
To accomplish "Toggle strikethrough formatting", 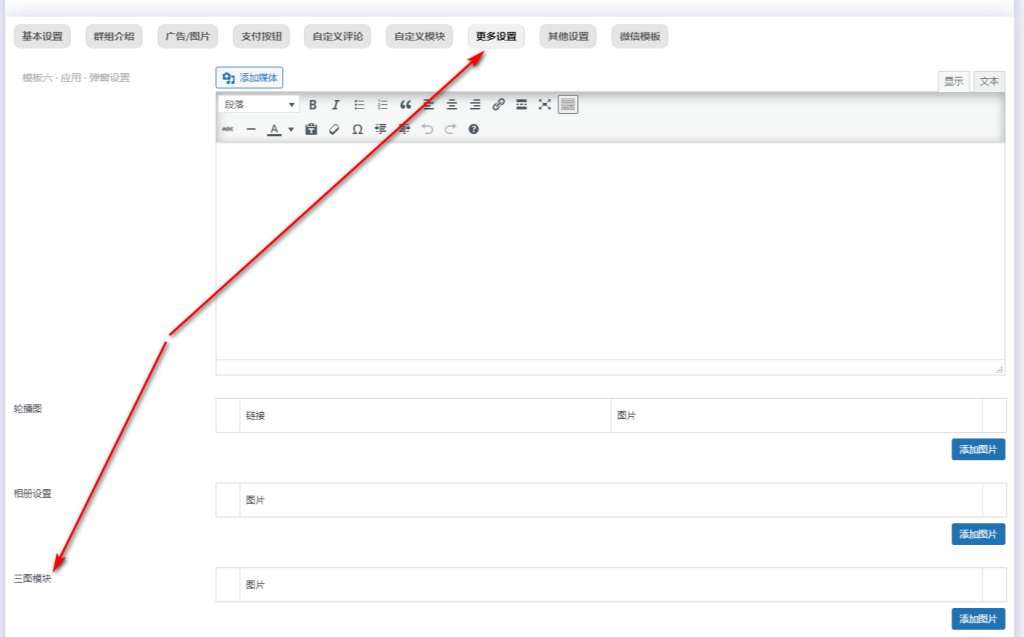I will 228,129.
